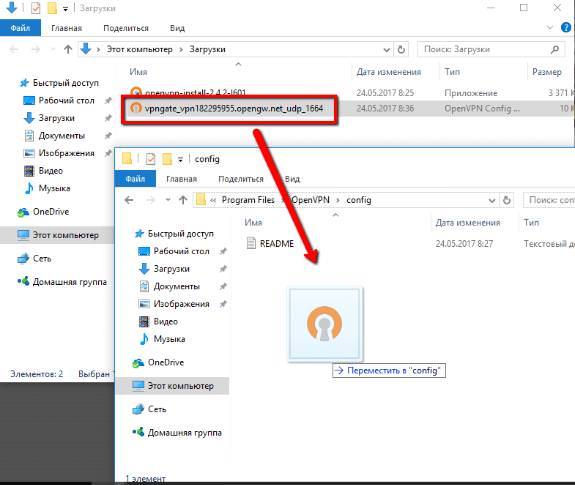Open the Файл tab in Загрузки window
This screenshot has width=575, height=485.
[20, 28]
